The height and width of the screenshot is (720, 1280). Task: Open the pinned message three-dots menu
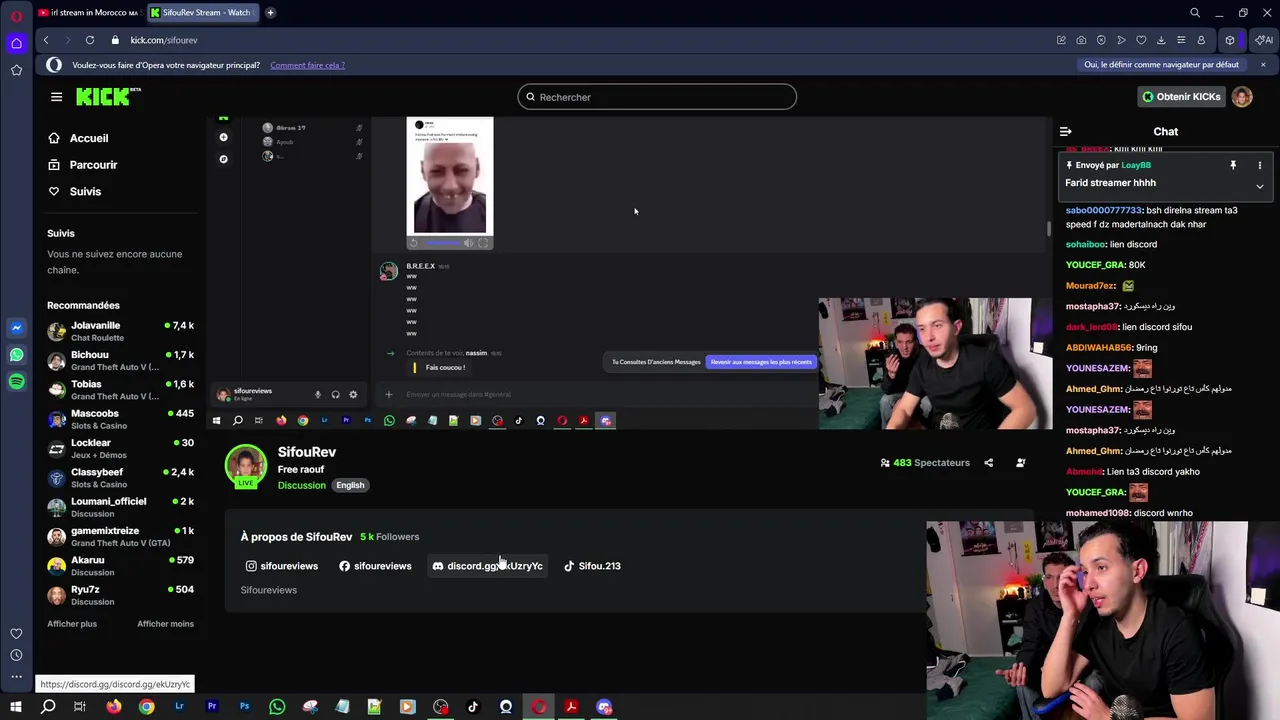[1260, 165]
